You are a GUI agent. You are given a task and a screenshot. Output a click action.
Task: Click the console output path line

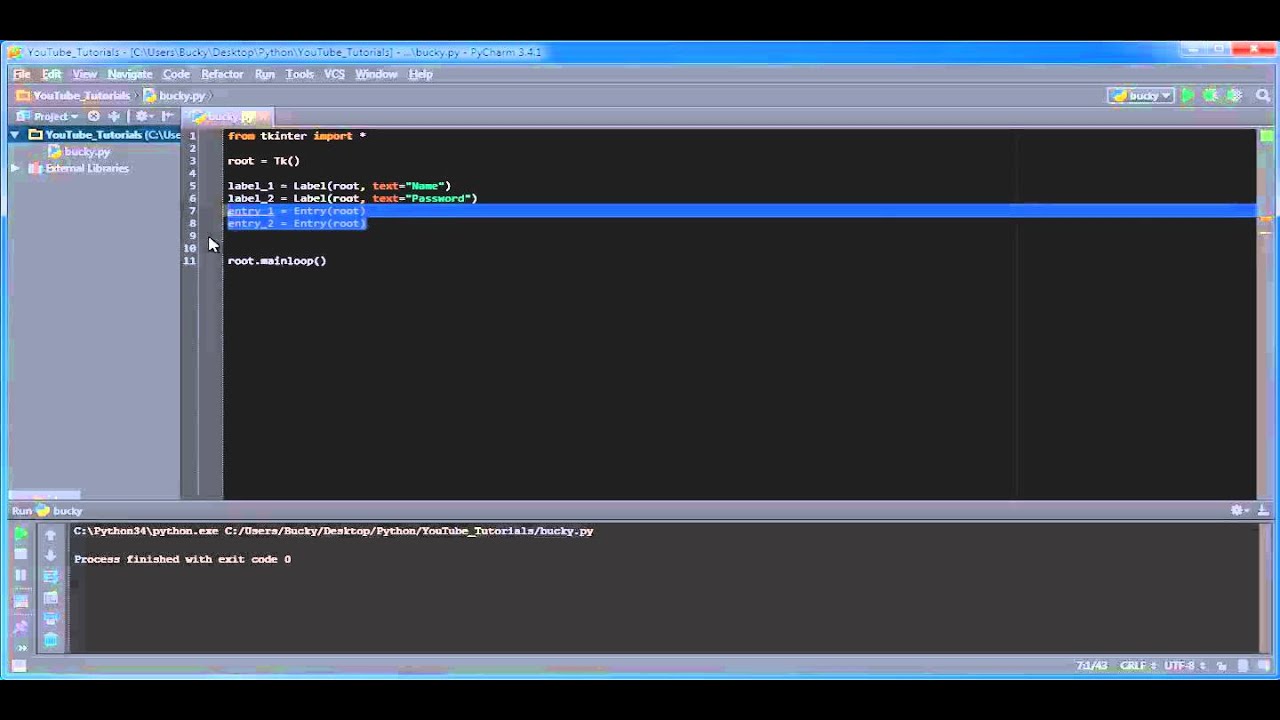pos(333,532)
